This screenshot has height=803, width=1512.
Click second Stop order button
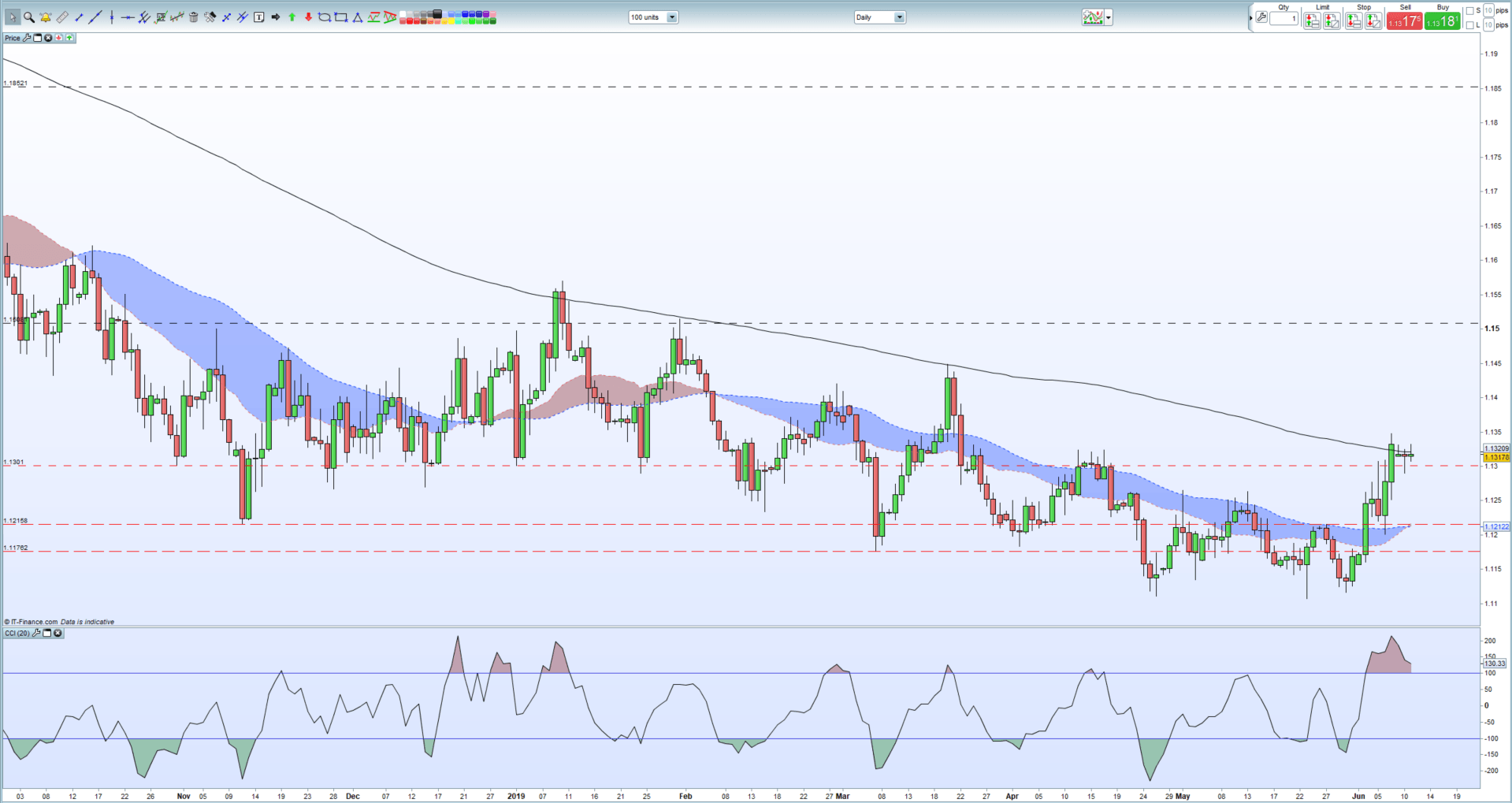(x=1373, y=20)
